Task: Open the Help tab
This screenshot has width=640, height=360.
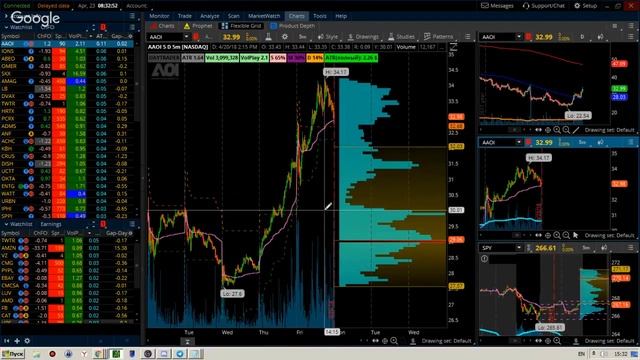Action: [x=341, y=16]
